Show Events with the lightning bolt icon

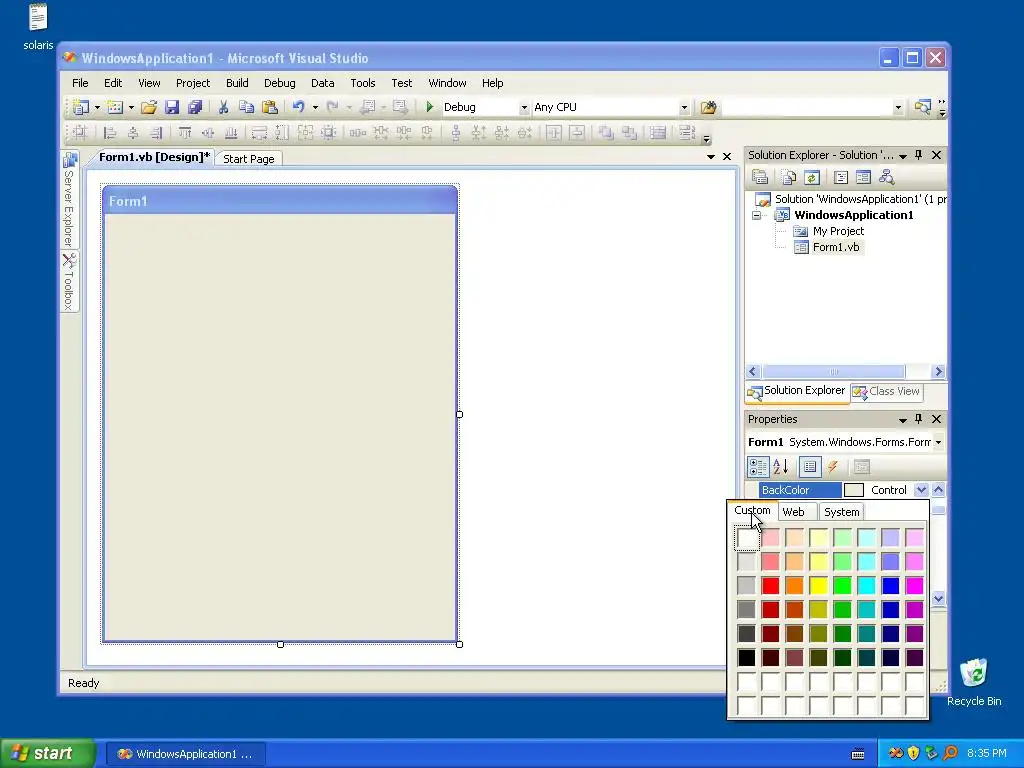[x=833, y=467]
